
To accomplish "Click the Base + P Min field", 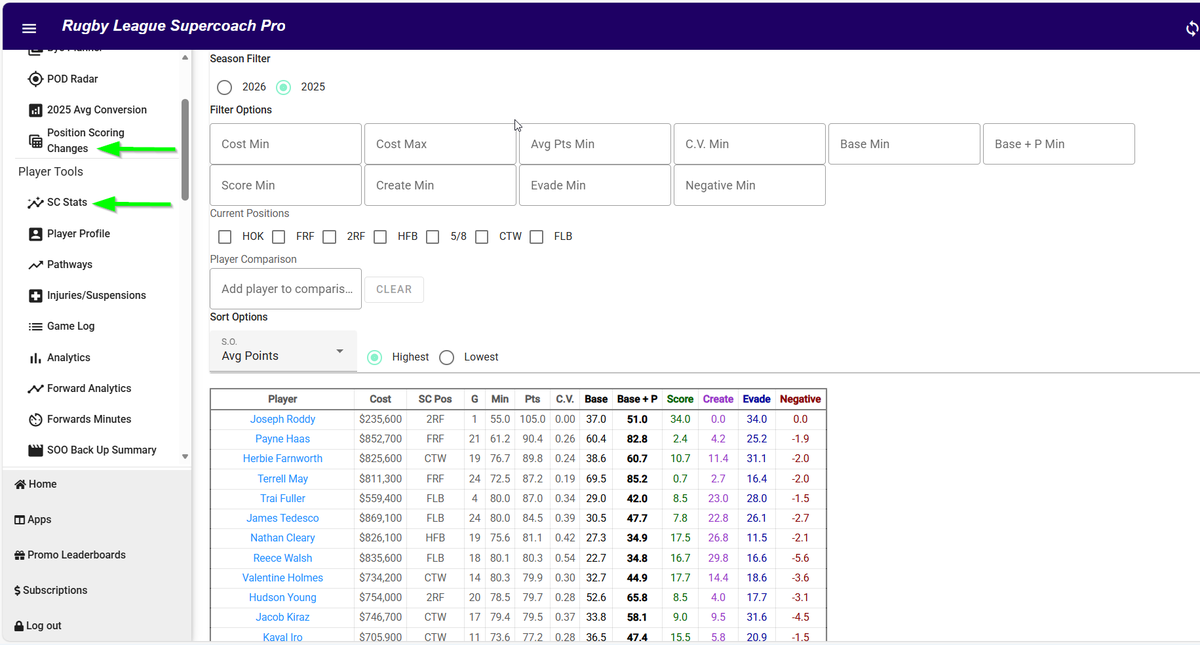I will point(1059,144).
